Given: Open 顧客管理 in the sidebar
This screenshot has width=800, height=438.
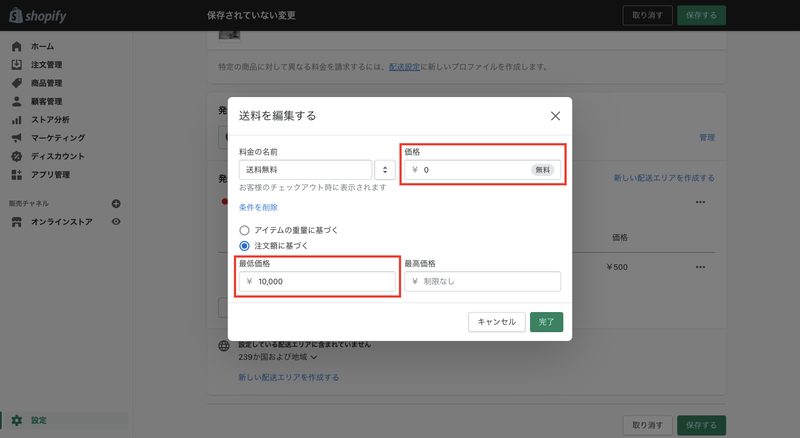Looking at the screenshot, I should pos(46,102).
